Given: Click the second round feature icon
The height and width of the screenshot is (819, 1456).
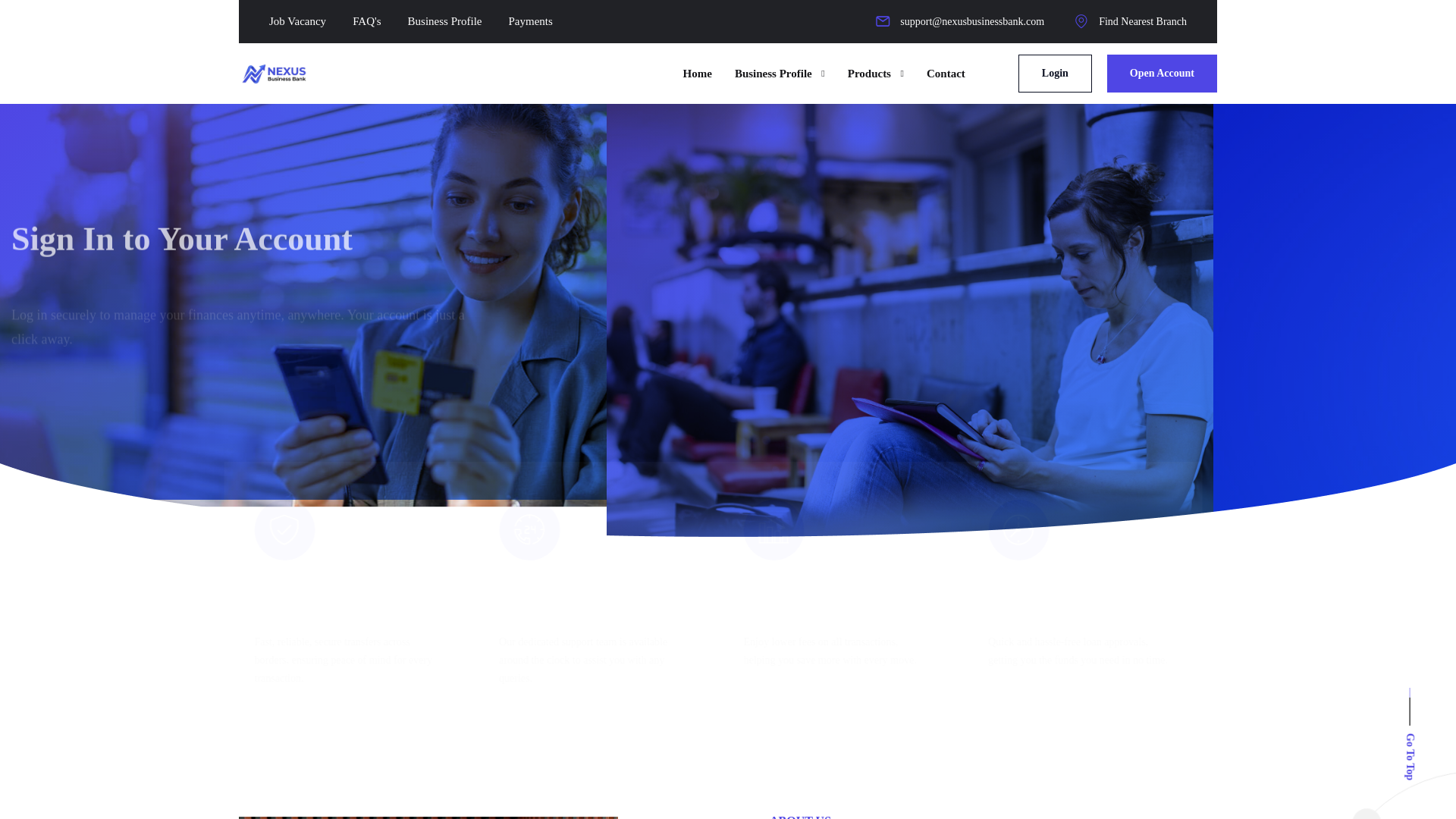Looking at the screenshot, I should (x=529, y=530).
